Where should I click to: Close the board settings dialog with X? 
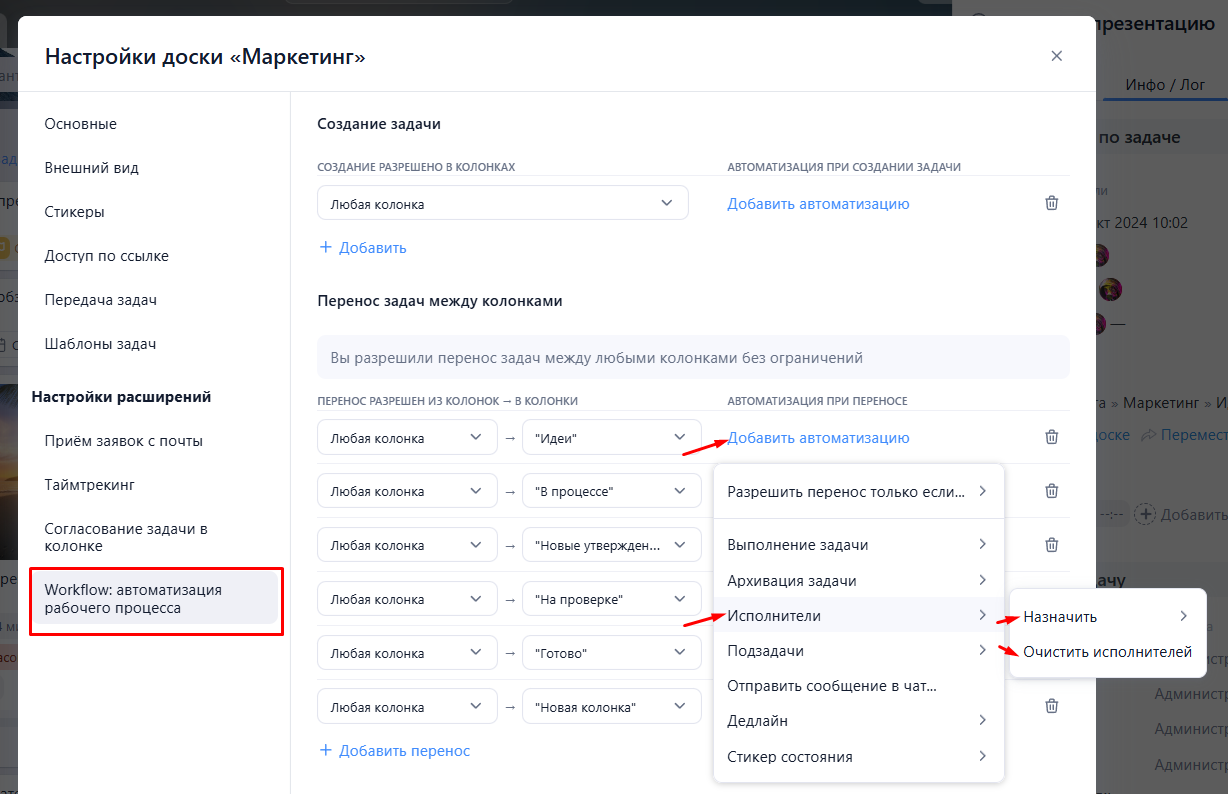pyautogui.click(x=1056, y=56)
